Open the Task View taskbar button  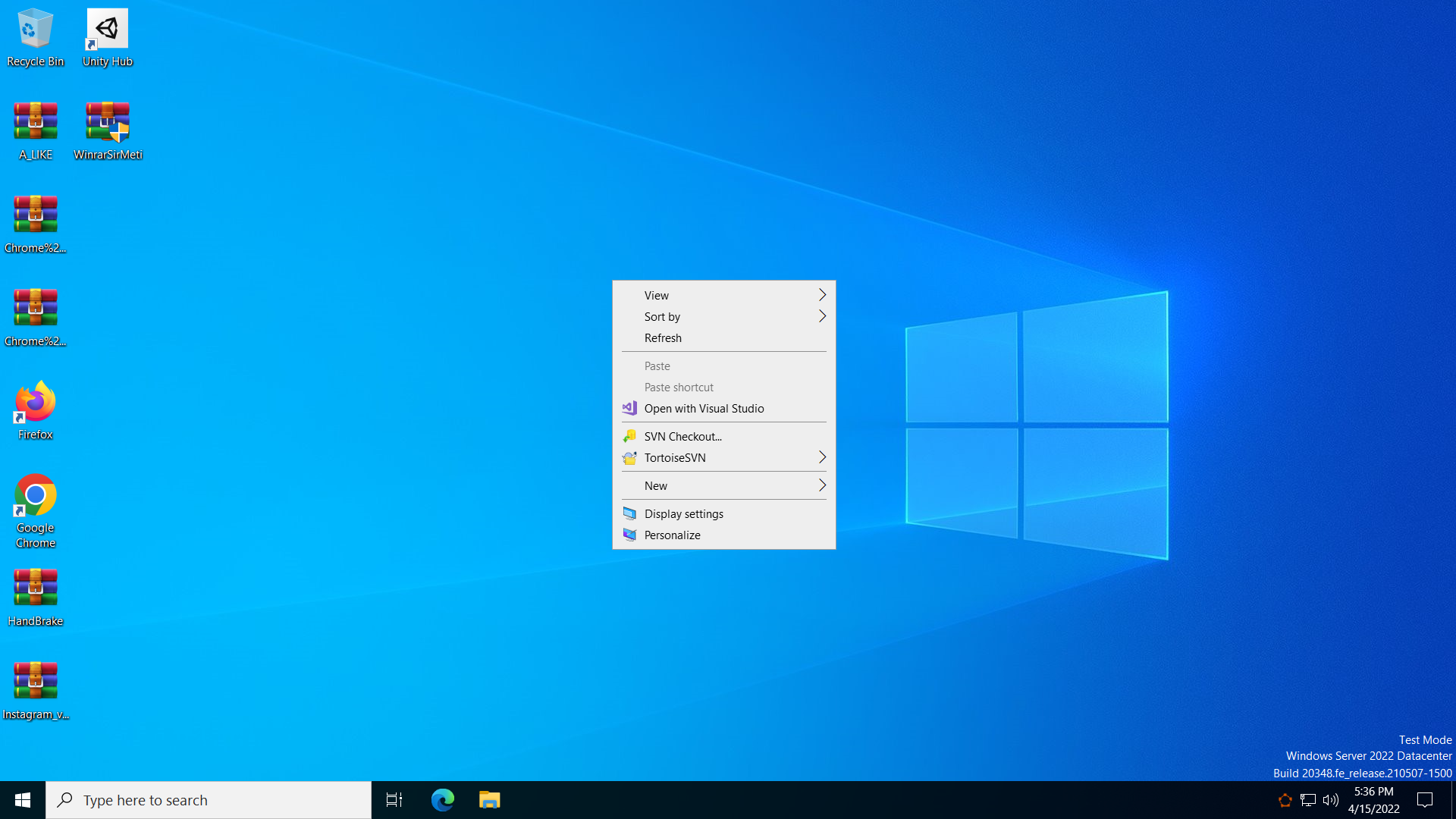click(x=394, y=800)
